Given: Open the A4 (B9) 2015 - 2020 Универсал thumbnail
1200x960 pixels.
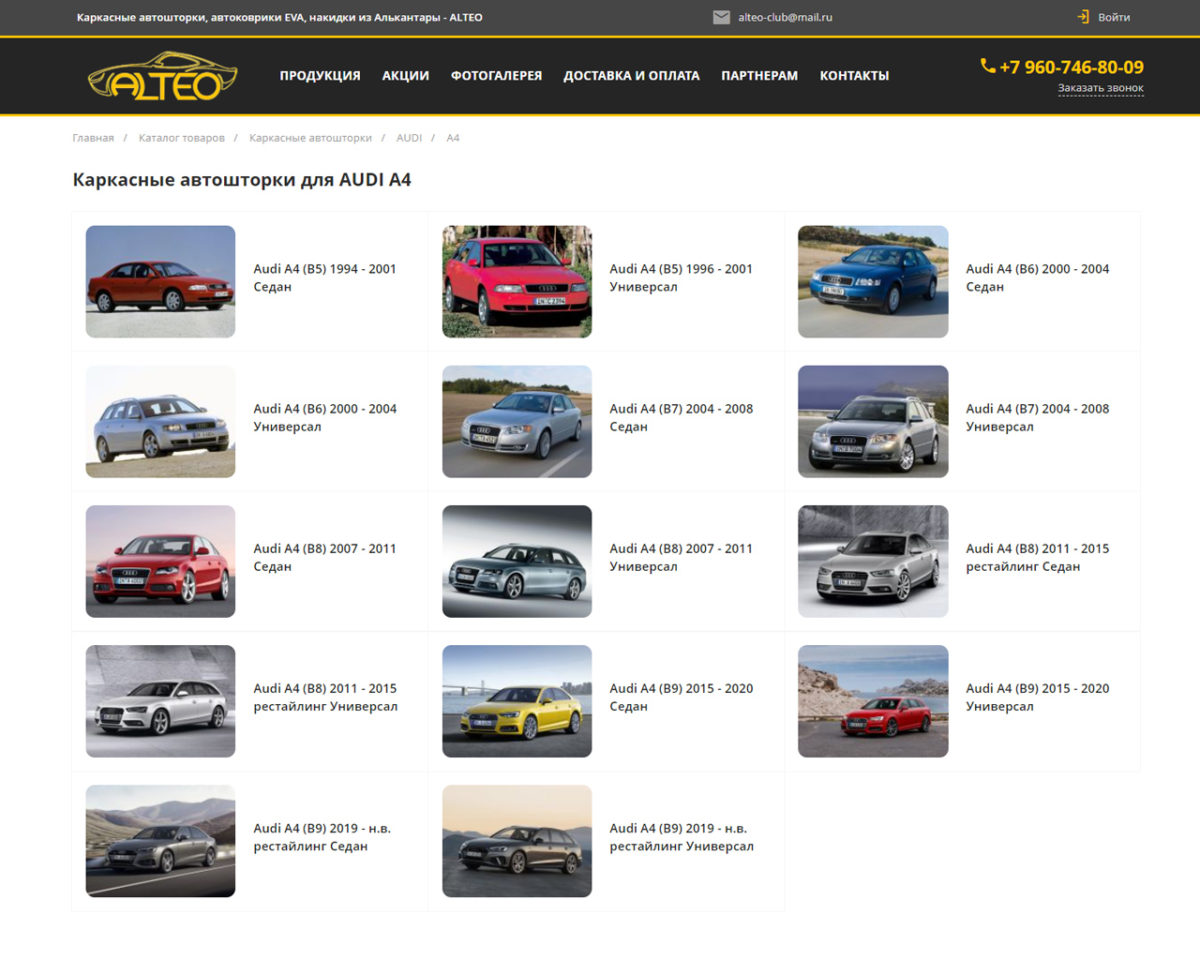Looking at the screenshot, I should pyautogui.click(x=873, y=701).
